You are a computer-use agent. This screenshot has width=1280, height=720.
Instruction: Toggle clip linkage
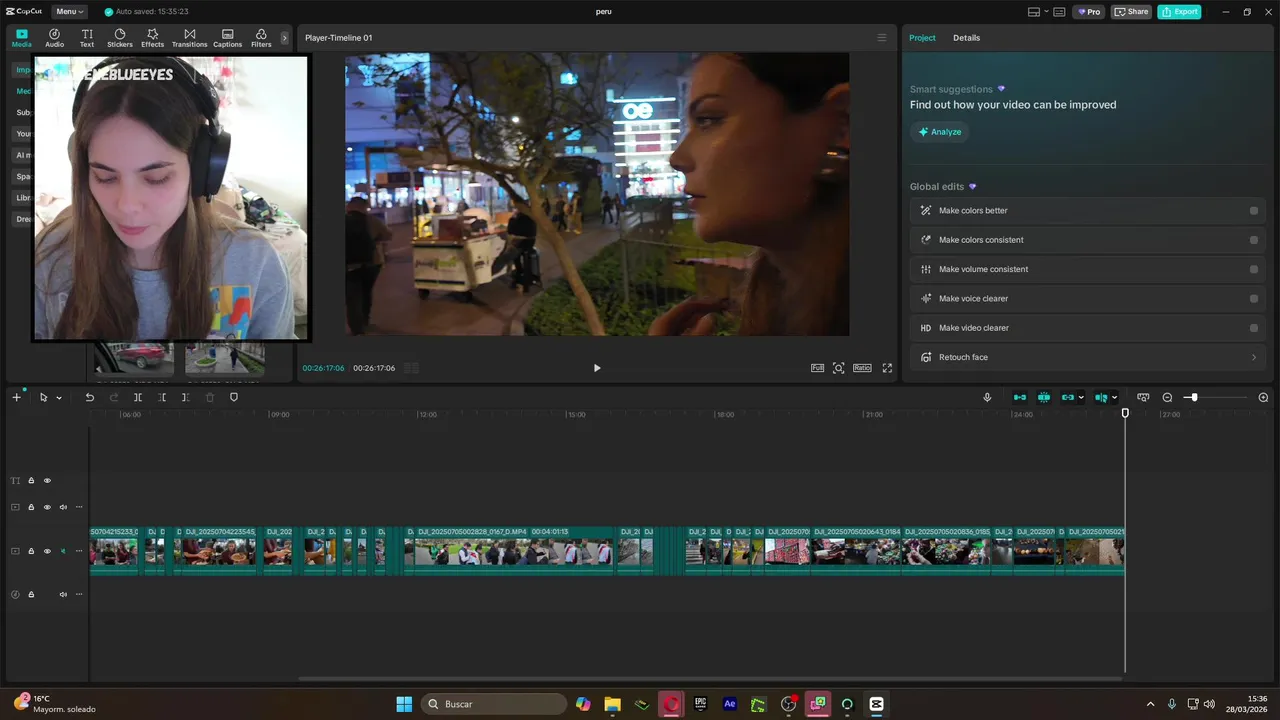(1068, 397)
